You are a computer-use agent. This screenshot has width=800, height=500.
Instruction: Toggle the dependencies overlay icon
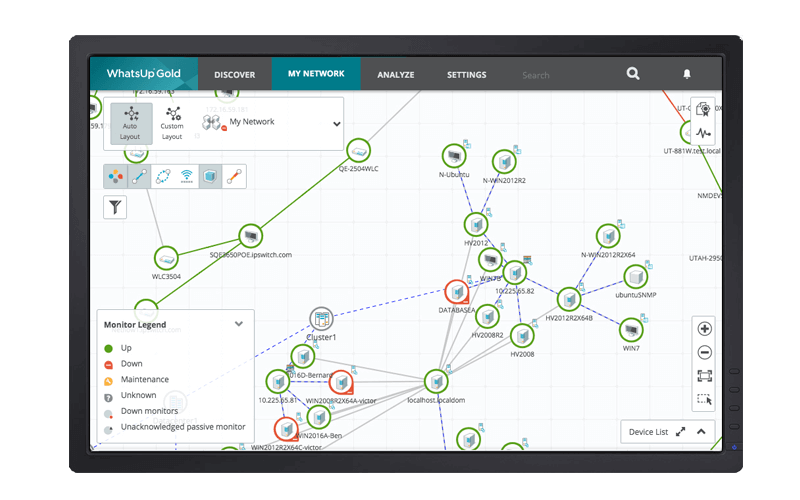163,177
